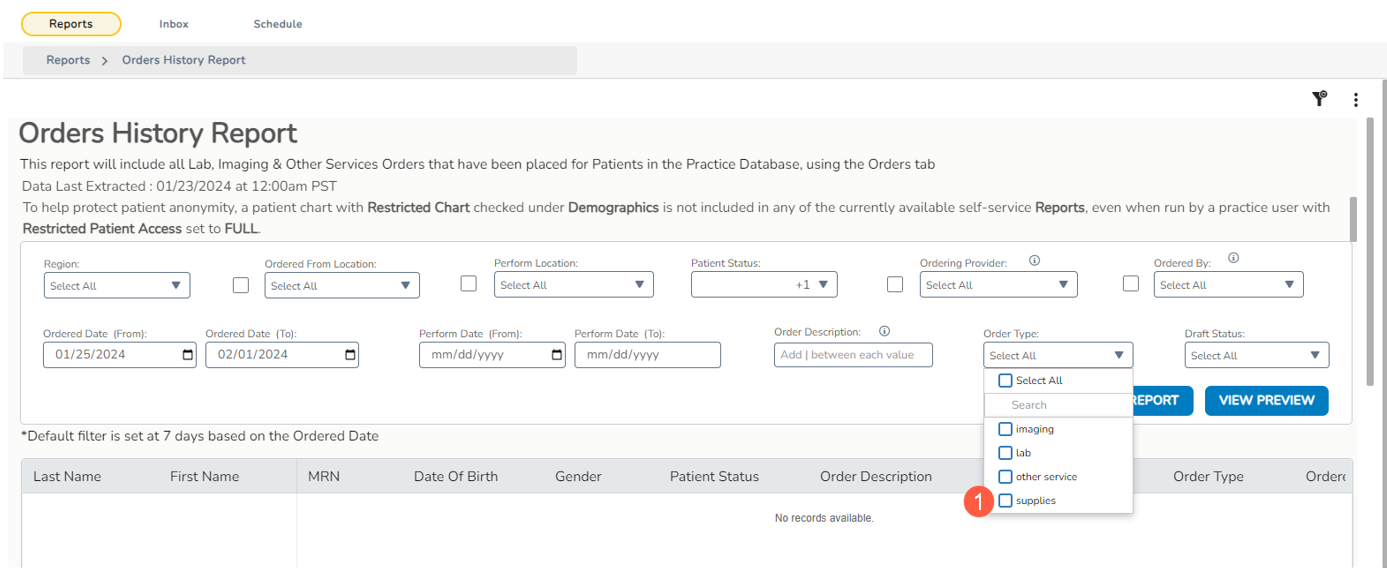The width and height of the screenshot is (1387, 568).
Task: Open the Patient Status dropdown
Action: point(764,285)
